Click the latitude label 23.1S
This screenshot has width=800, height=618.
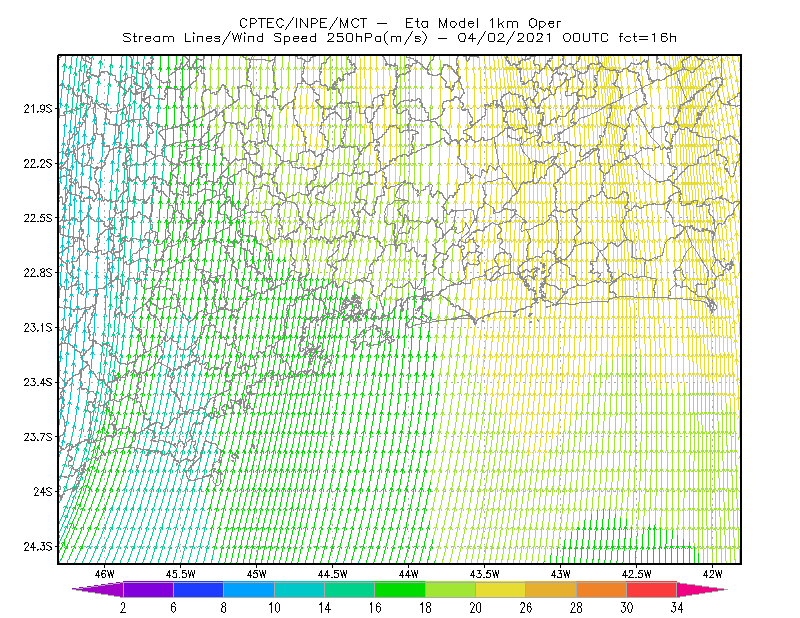(38, 328)
